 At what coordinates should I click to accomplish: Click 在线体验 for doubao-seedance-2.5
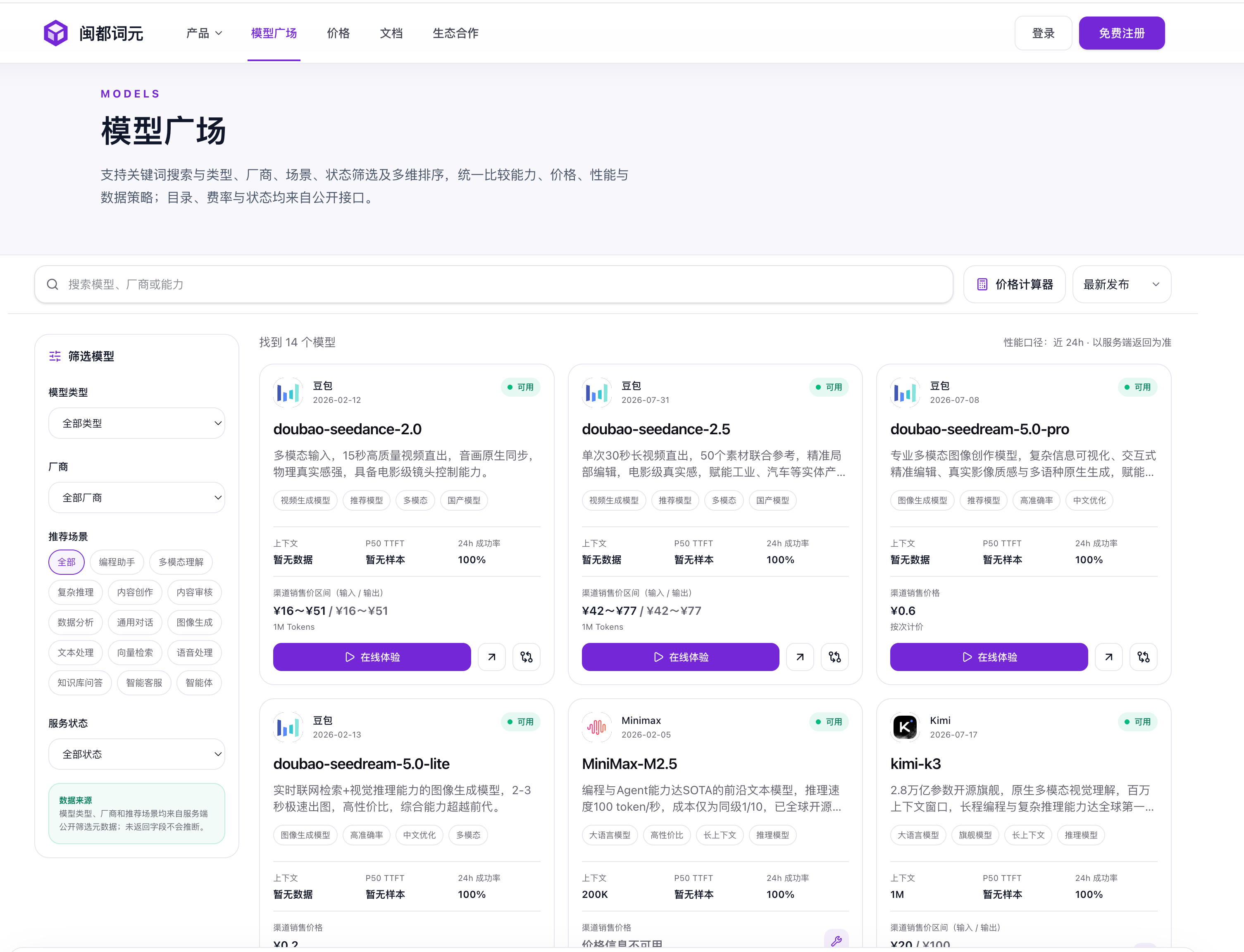pyautogui.click(x=680, y=657)
